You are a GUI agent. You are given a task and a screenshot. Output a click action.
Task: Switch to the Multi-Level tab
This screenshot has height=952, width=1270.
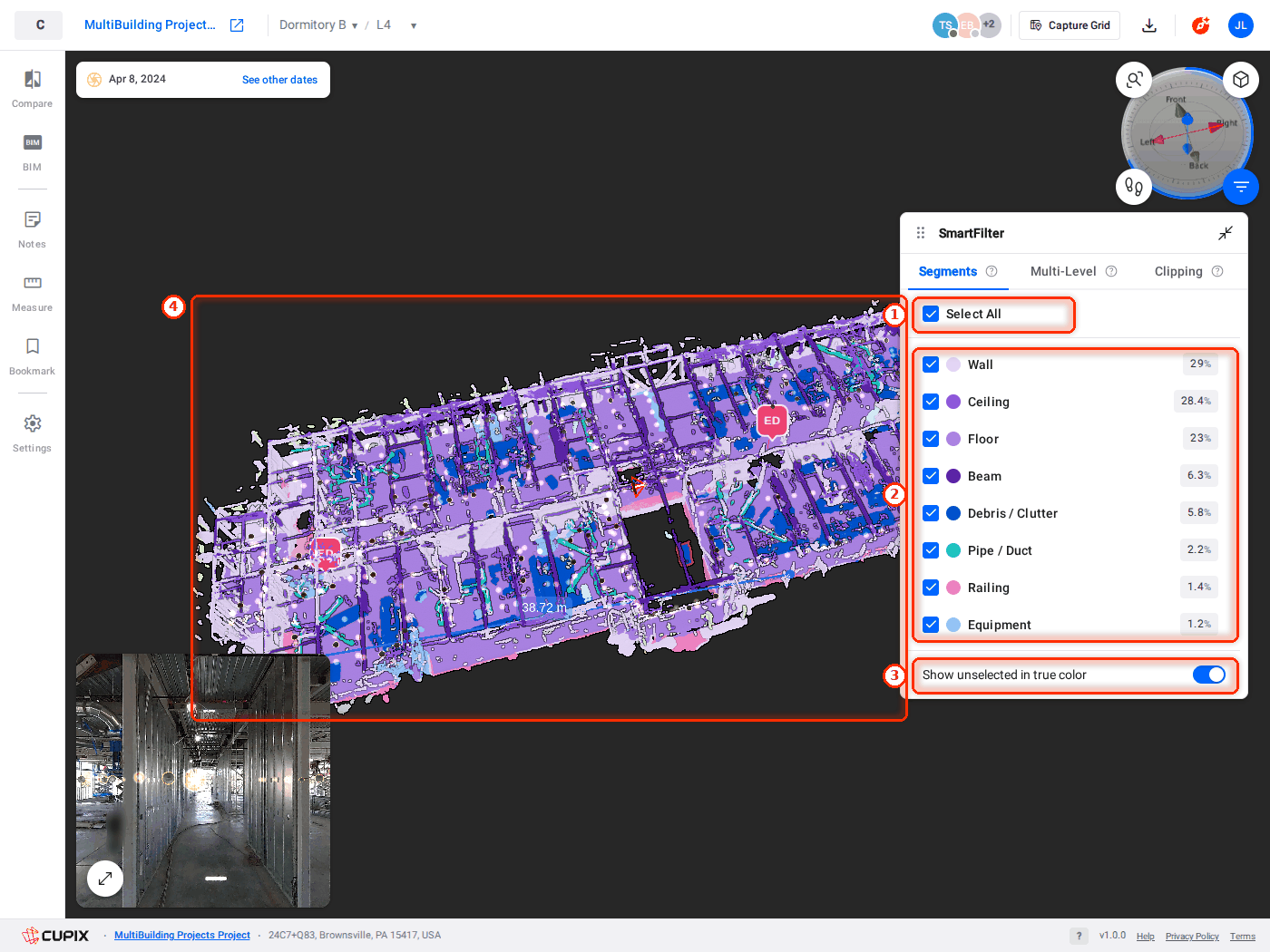pos(1063,271)
